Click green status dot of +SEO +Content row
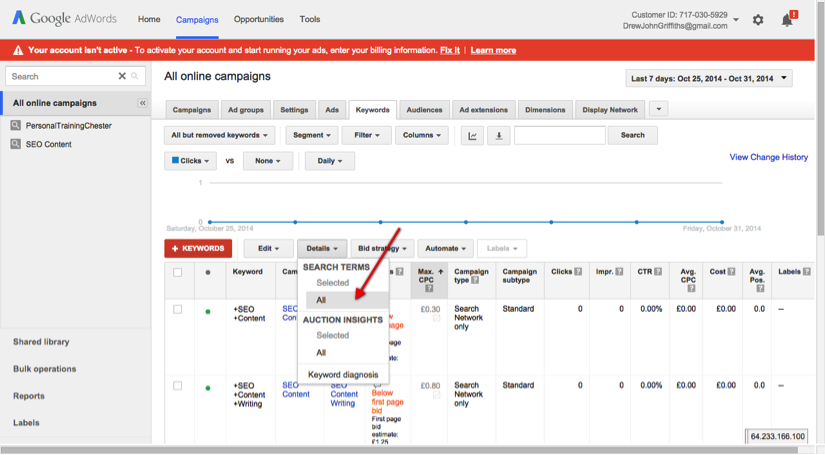The width and height of the screenshot is (825, 455). (208, 312)
